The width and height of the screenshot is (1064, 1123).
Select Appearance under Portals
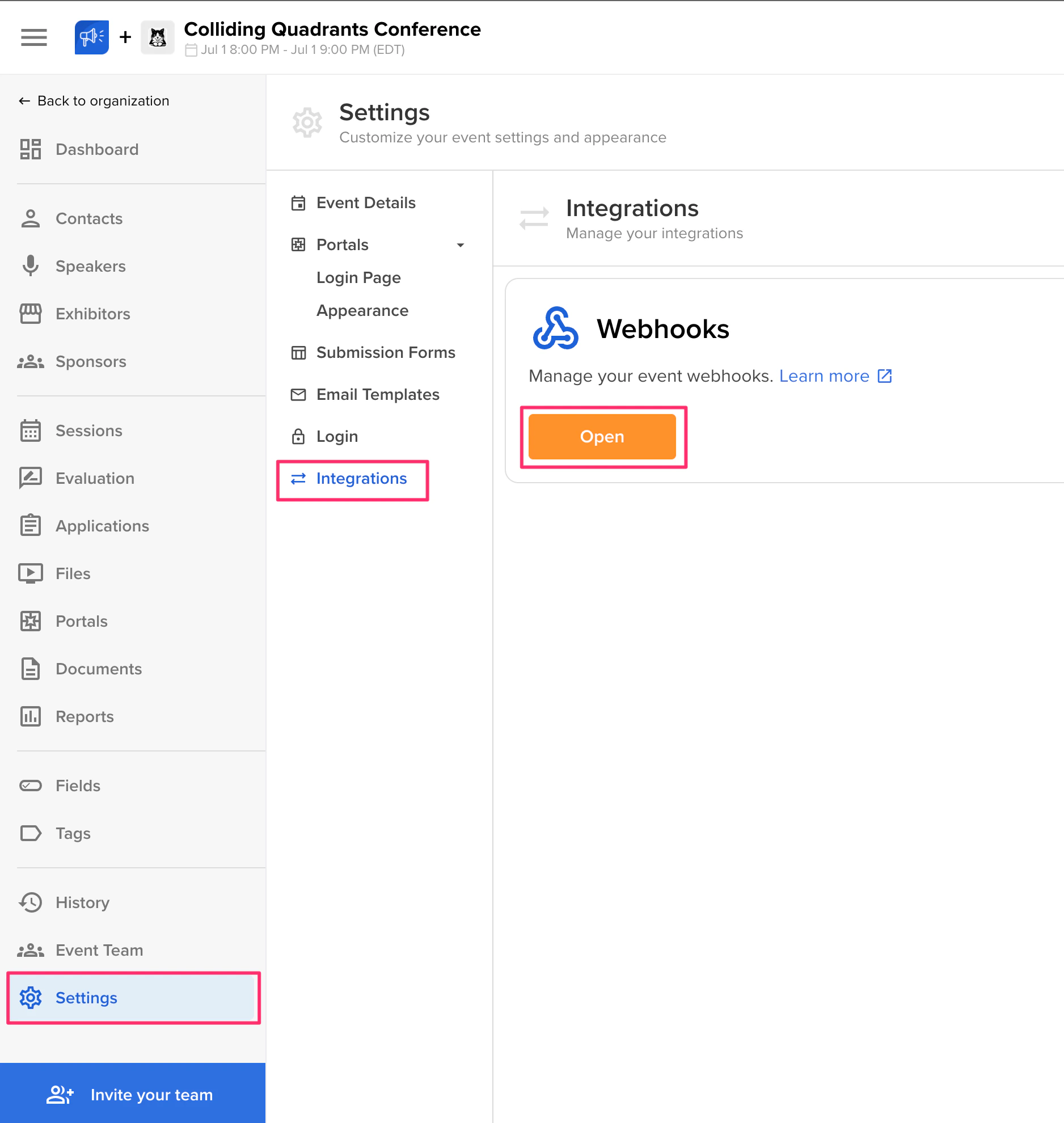point(362,310)
